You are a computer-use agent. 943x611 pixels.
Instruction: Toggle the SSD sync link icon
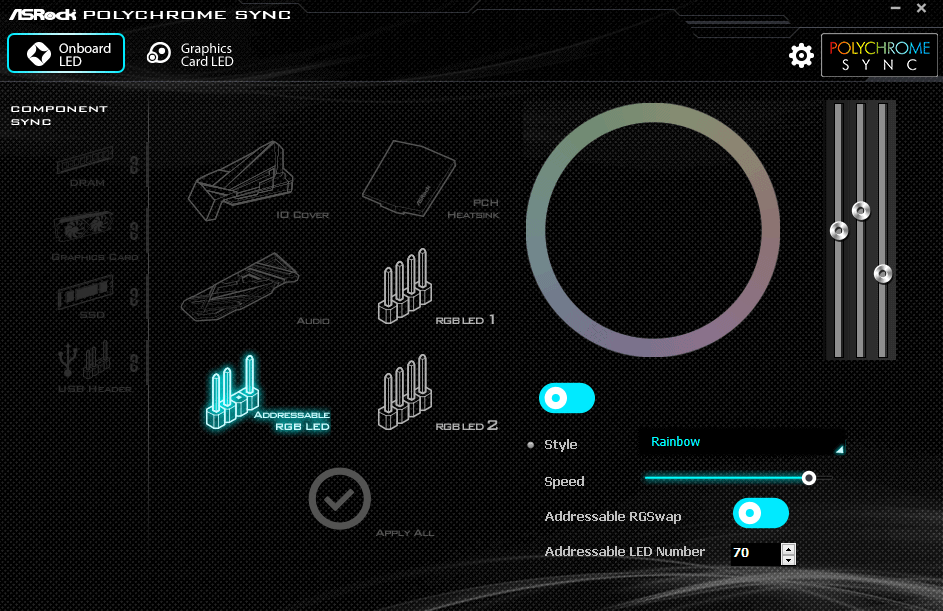point(134,296)
